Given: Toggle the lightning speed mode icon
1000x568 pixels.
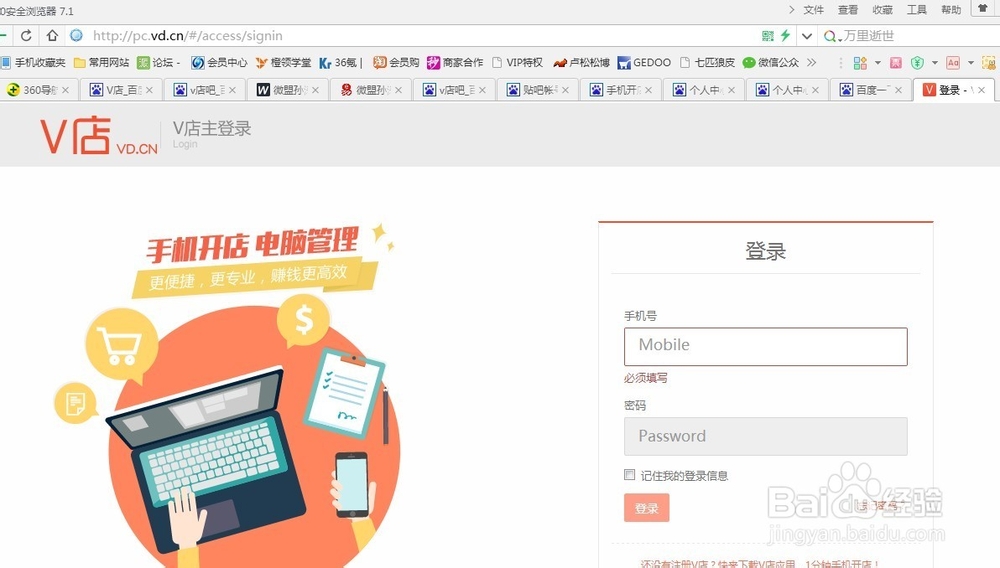Looking at the screenshot, I should pos(785,36).
